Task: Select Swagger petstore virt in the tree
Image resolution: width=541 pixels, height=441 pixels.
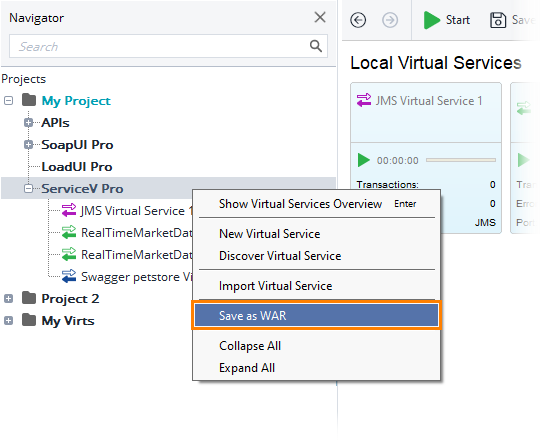Action: point(136,277)
